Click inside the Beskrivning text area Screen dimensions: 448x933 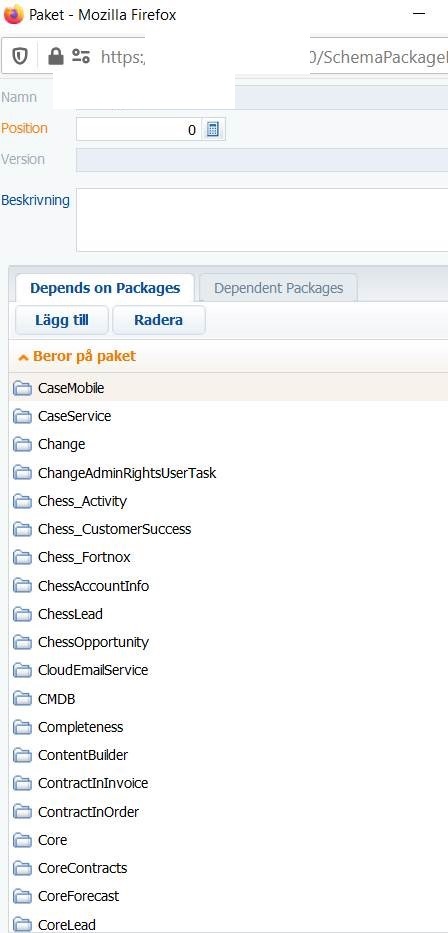[x=262, y=220]
